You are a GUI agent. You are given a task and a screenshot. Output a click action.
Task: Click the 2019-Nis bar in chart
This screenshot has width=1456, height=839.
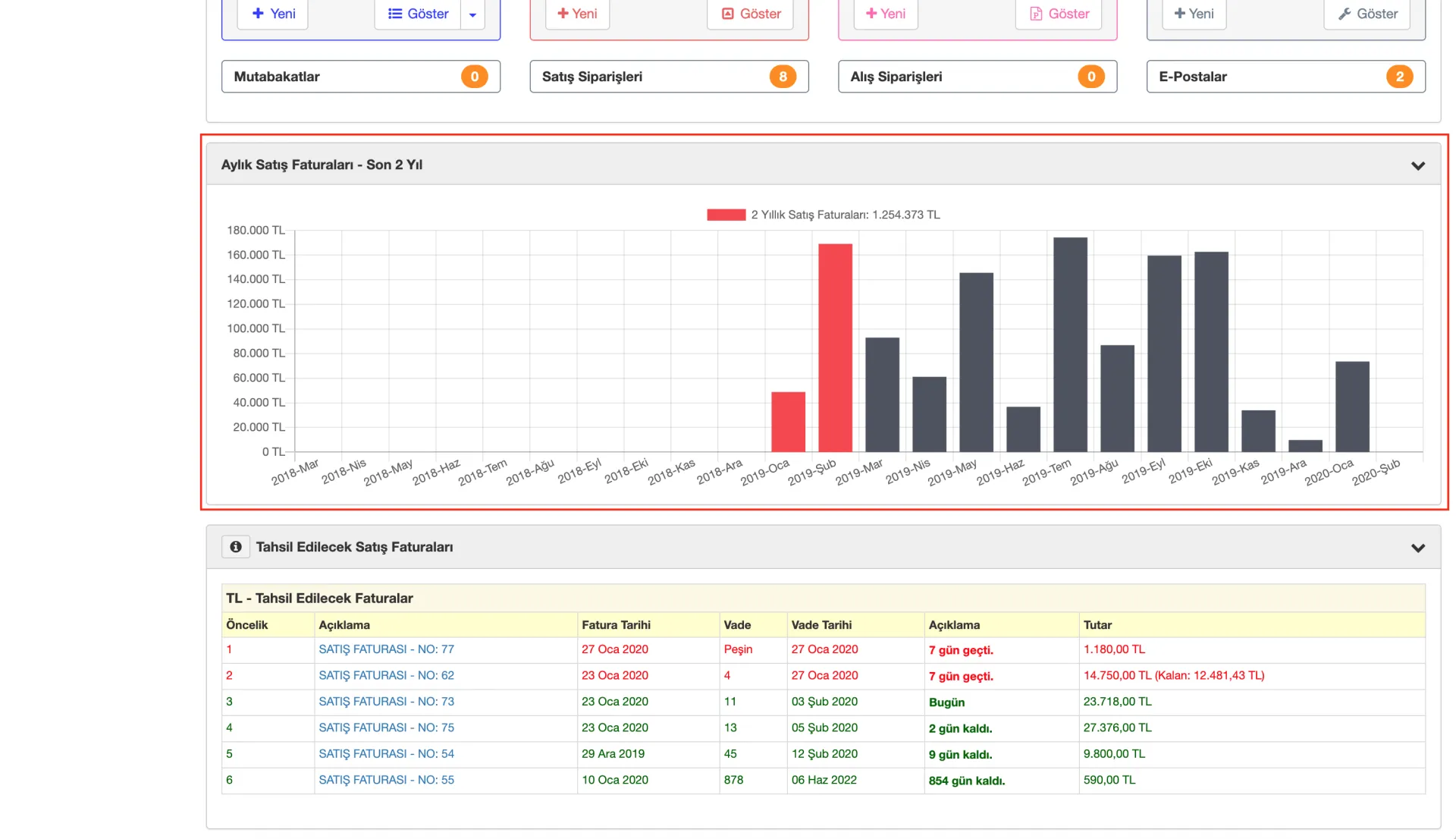click(x=930, y=414)
